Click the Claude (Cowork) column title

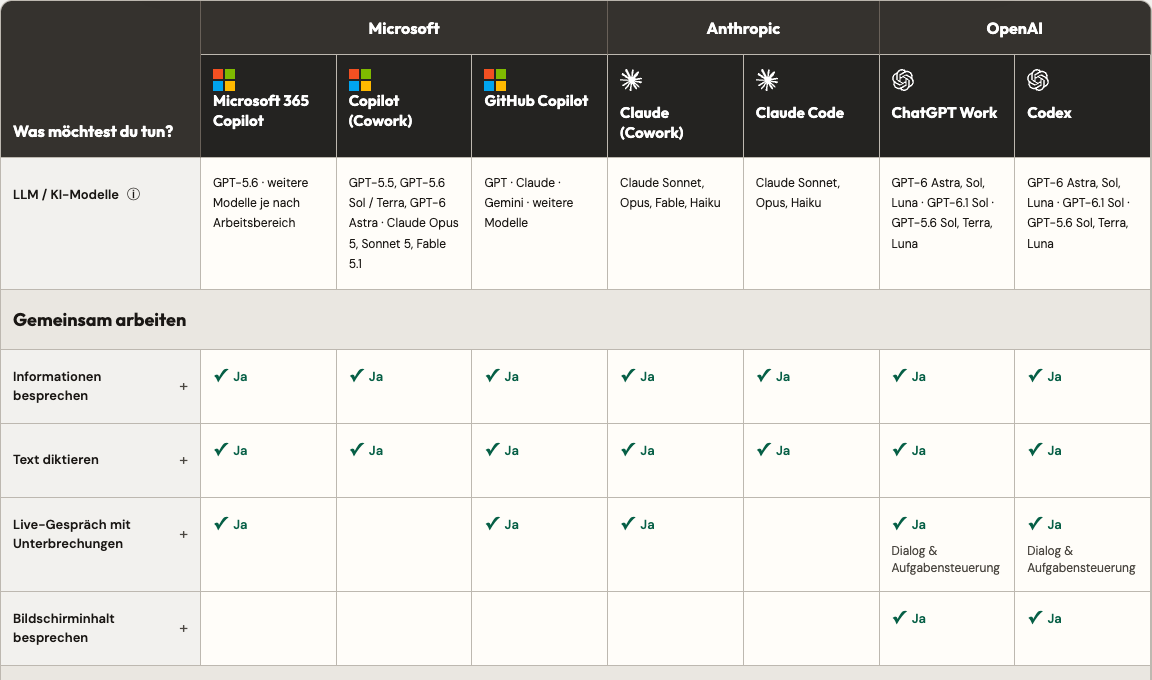(x=652, y=123)
